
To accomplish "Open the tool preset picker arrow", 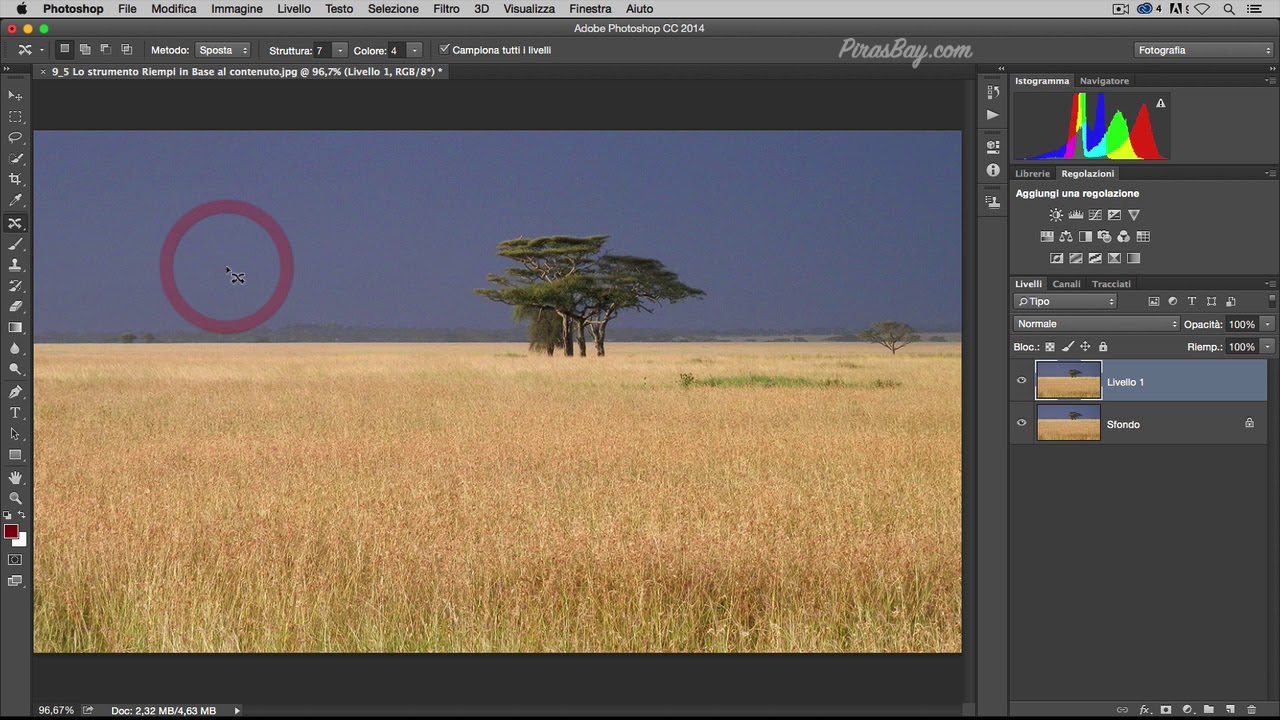I will pos(41,50).
